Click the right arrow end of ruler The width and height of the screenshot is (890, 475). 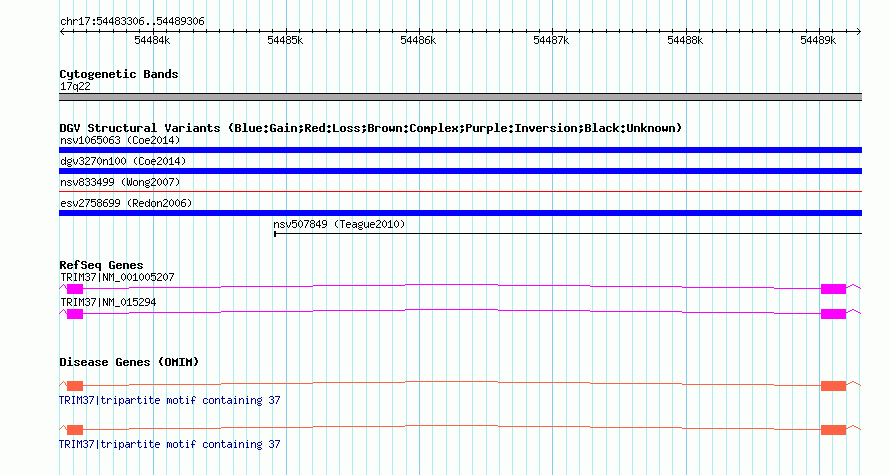(x=859, y=31)
